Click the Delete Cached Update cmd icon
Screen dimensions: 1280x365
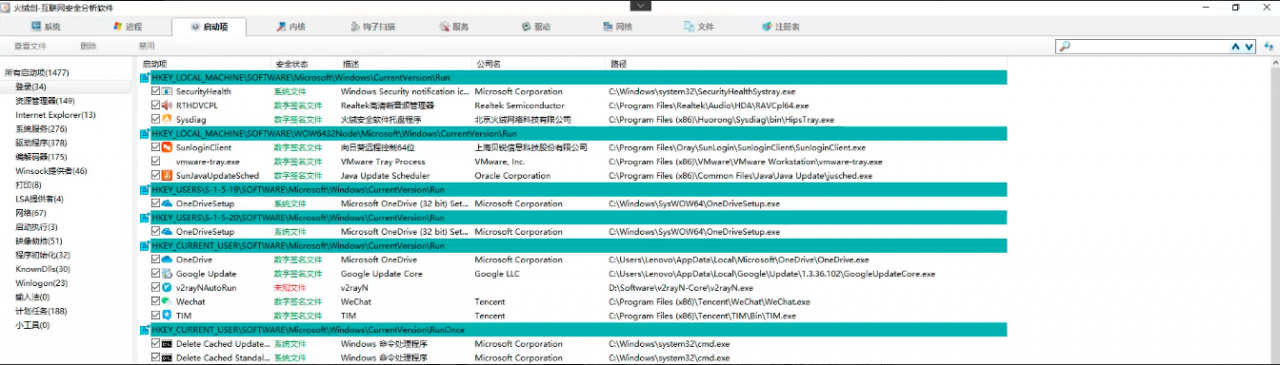pos(167,343)
